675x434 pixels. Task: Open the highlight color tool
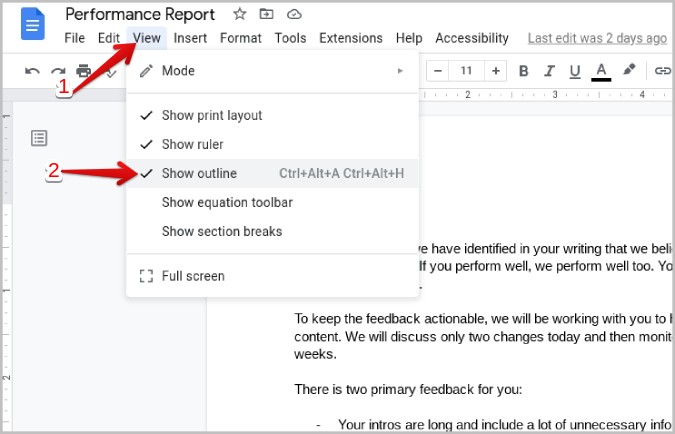(x=629, y=70)
